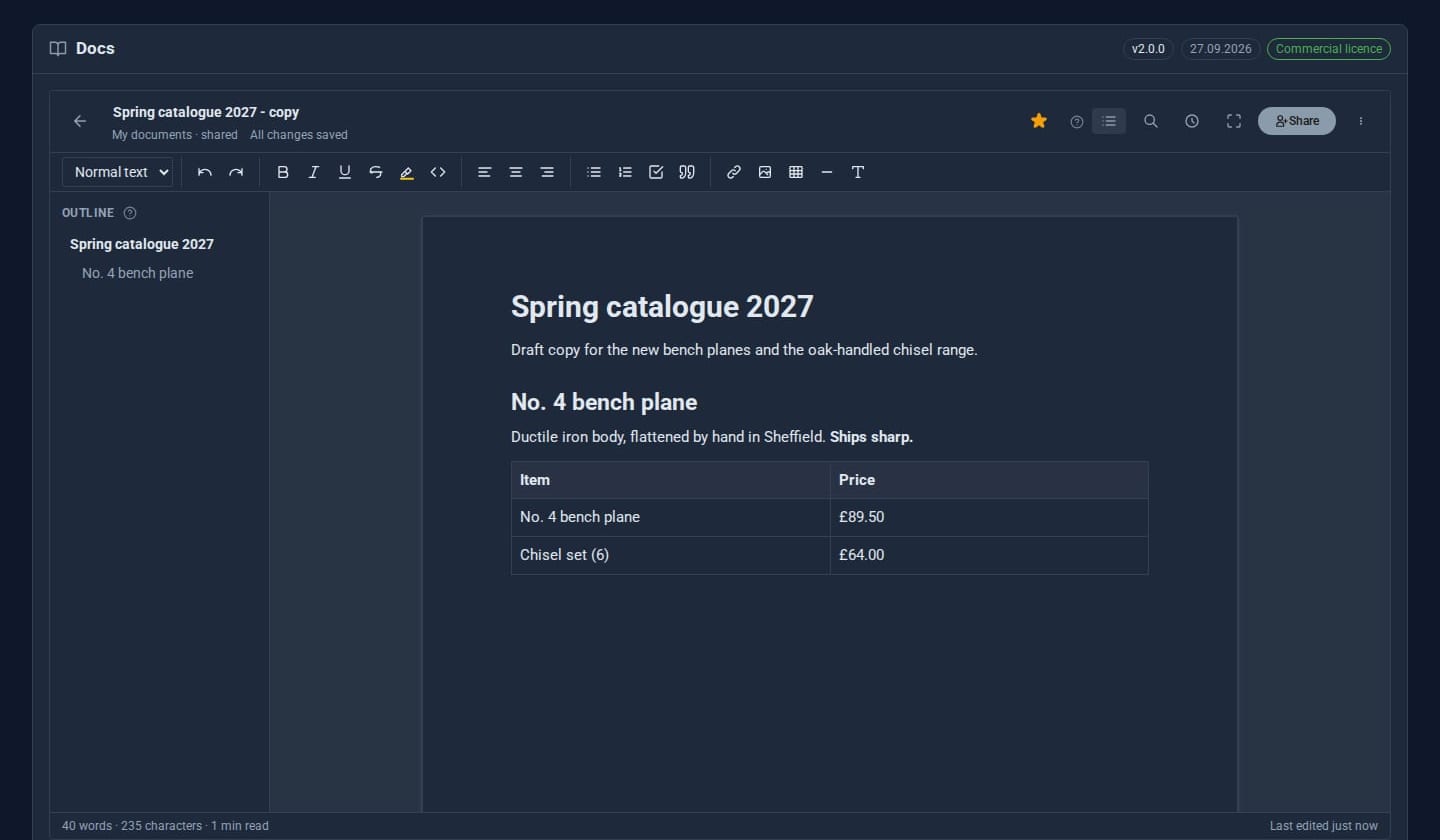
Task: Go back with the left arrow
Action: (x=80, y=121)
